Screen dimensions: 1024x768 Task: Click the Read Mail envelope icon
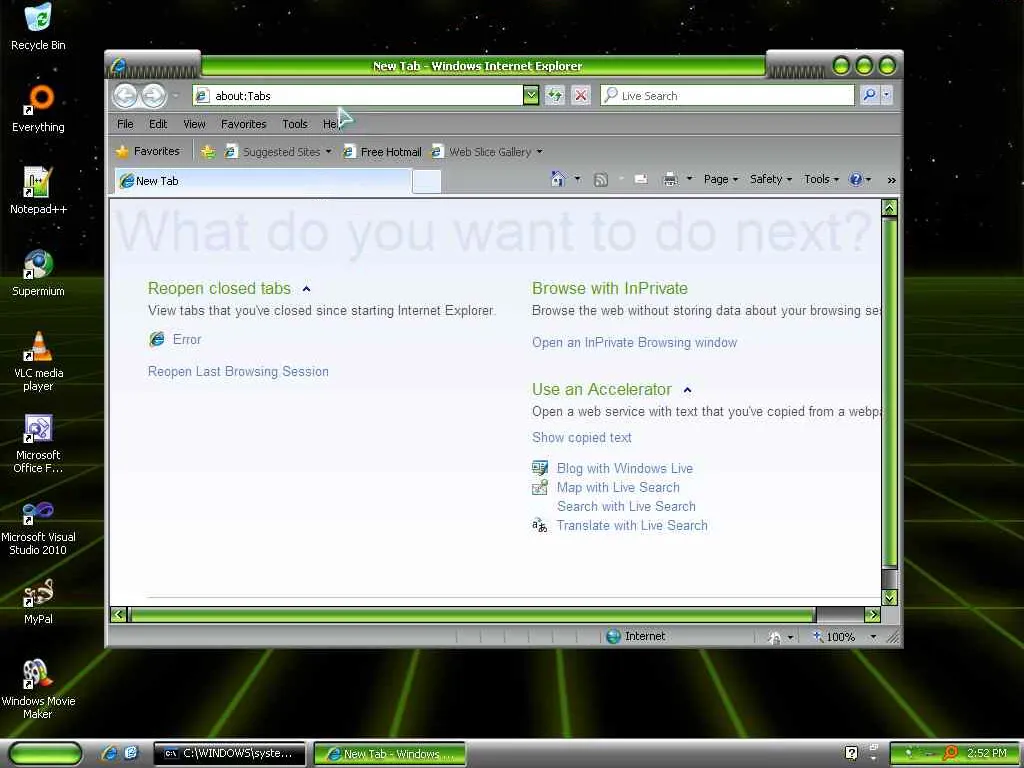[x=641, y=179]
